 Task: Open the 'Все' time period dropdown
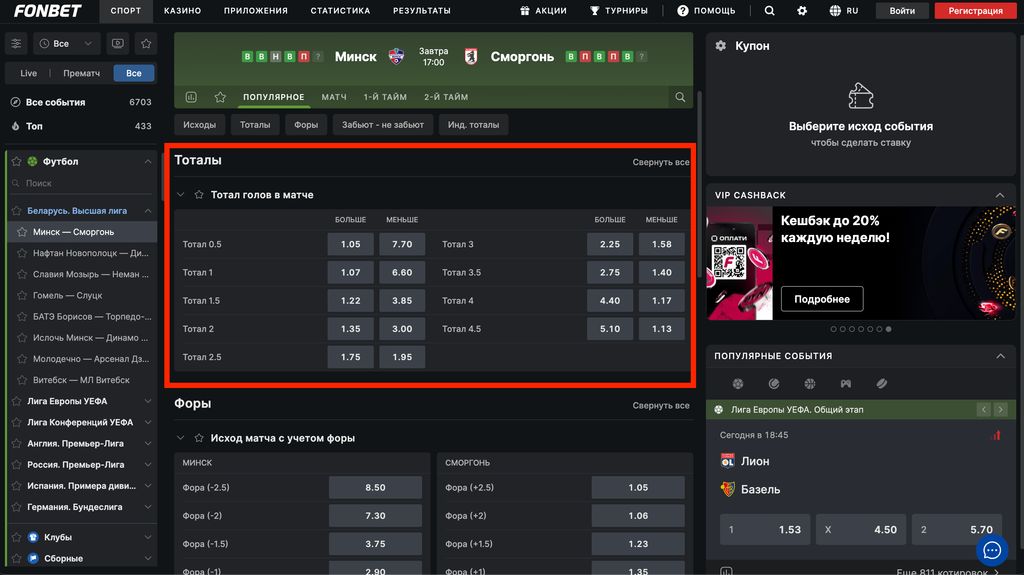pyautogui.click(x=67, y=44)
